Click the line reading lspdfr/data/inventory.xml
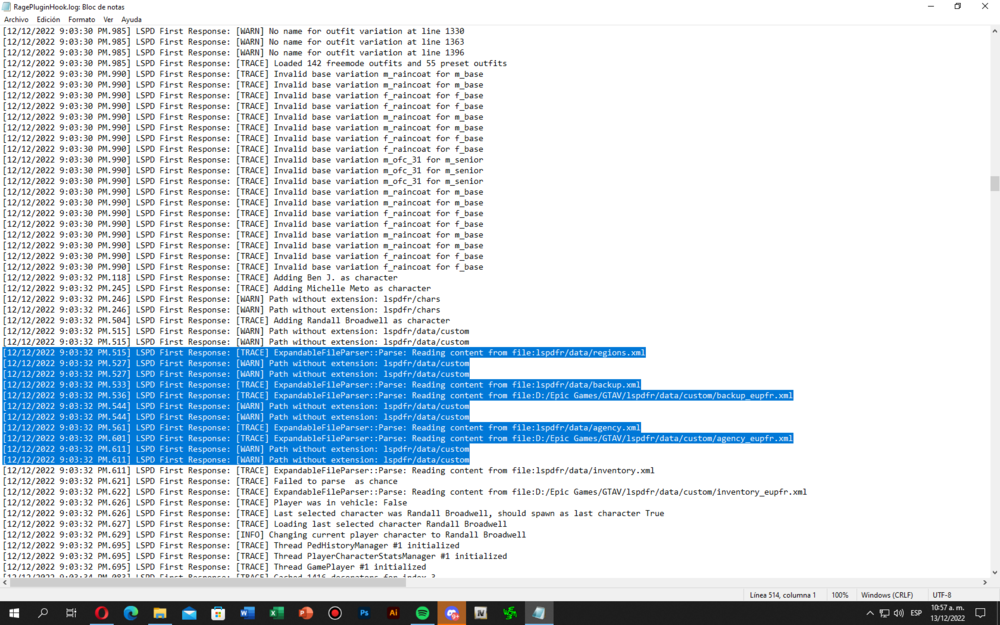1000x625 pixels. click(328, 471)
